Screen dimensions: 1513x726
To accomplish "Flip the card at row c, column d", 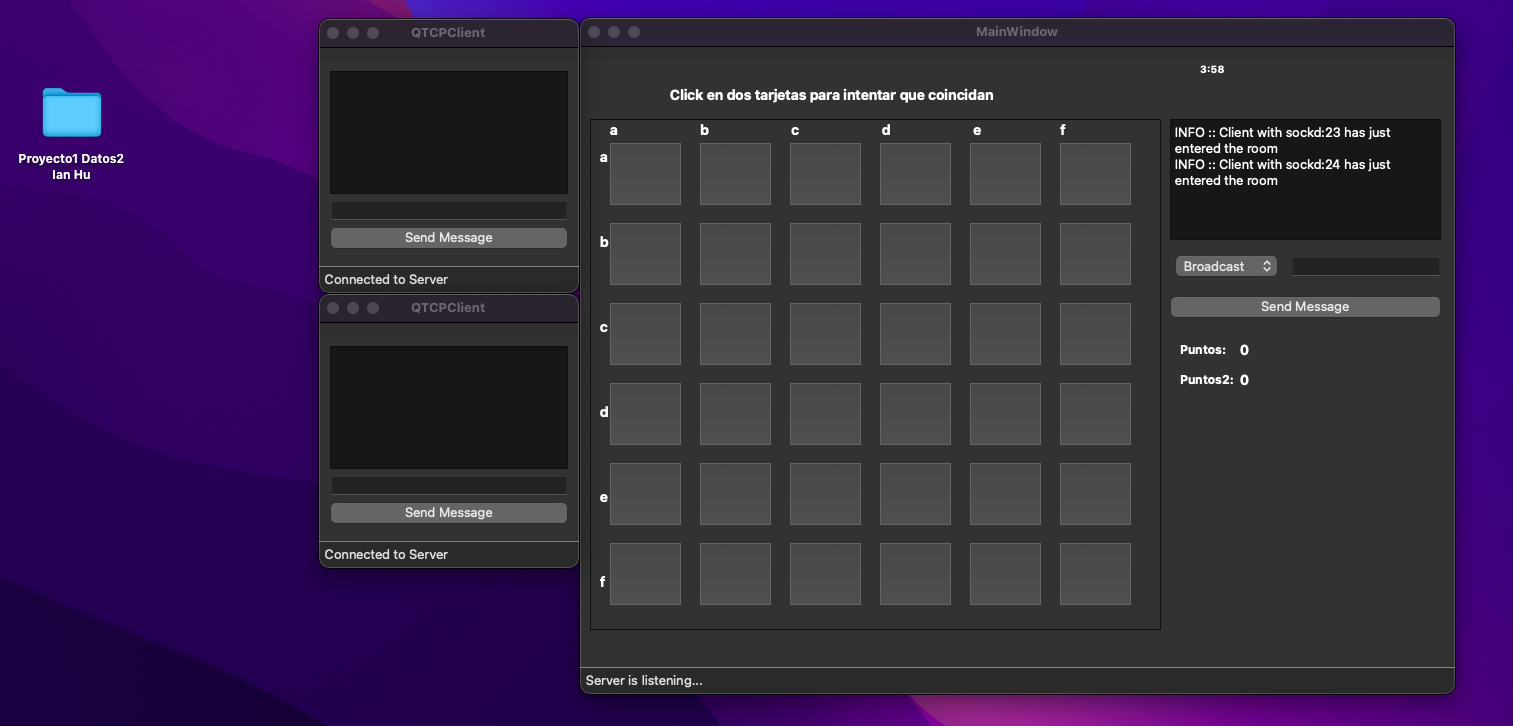I will click(x=915, y=333).
